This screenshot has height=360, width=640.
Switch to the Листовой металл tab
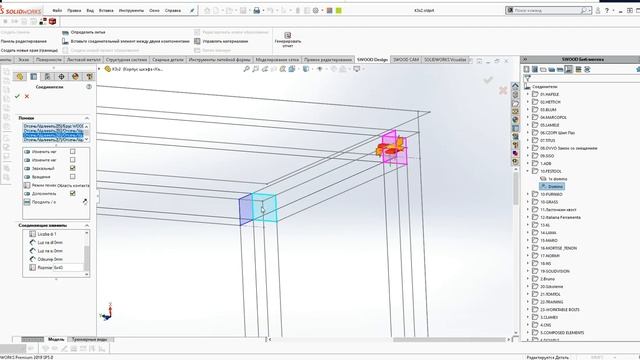click(84, 60)
